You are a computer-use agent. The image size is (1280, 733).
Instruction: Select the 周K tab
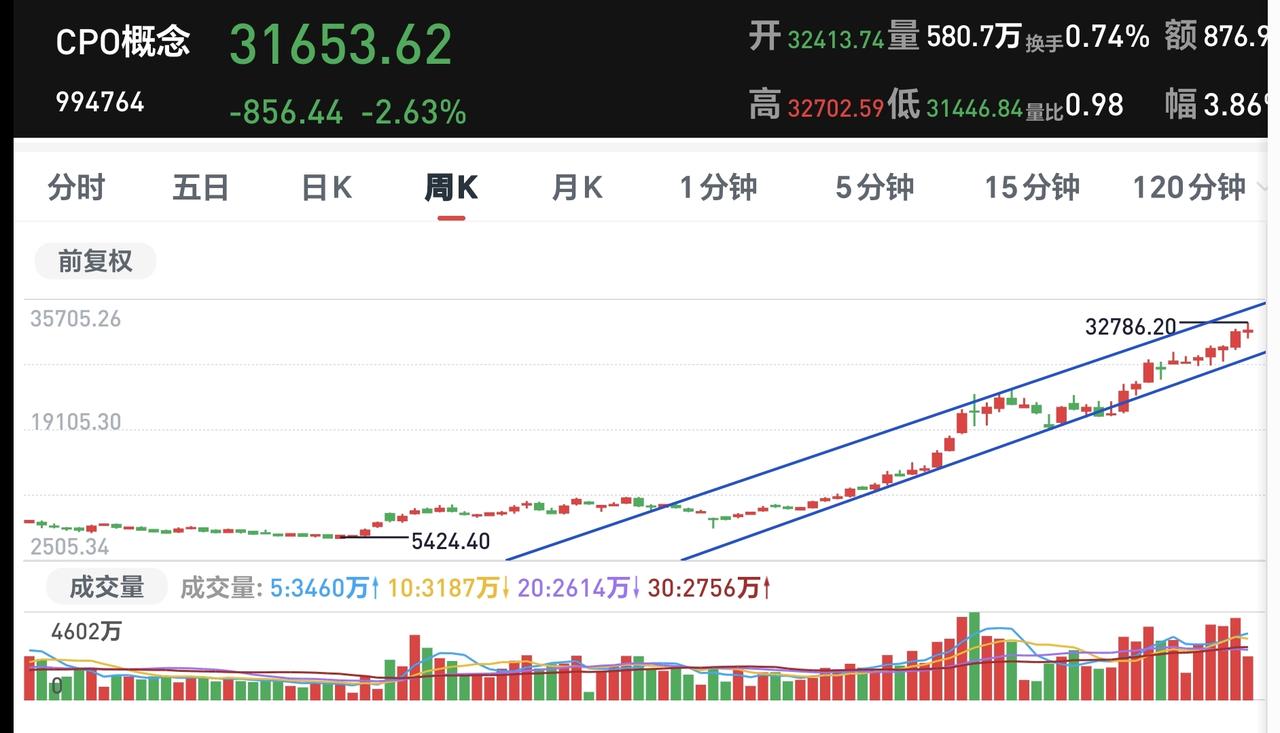(x=451, y=187)
